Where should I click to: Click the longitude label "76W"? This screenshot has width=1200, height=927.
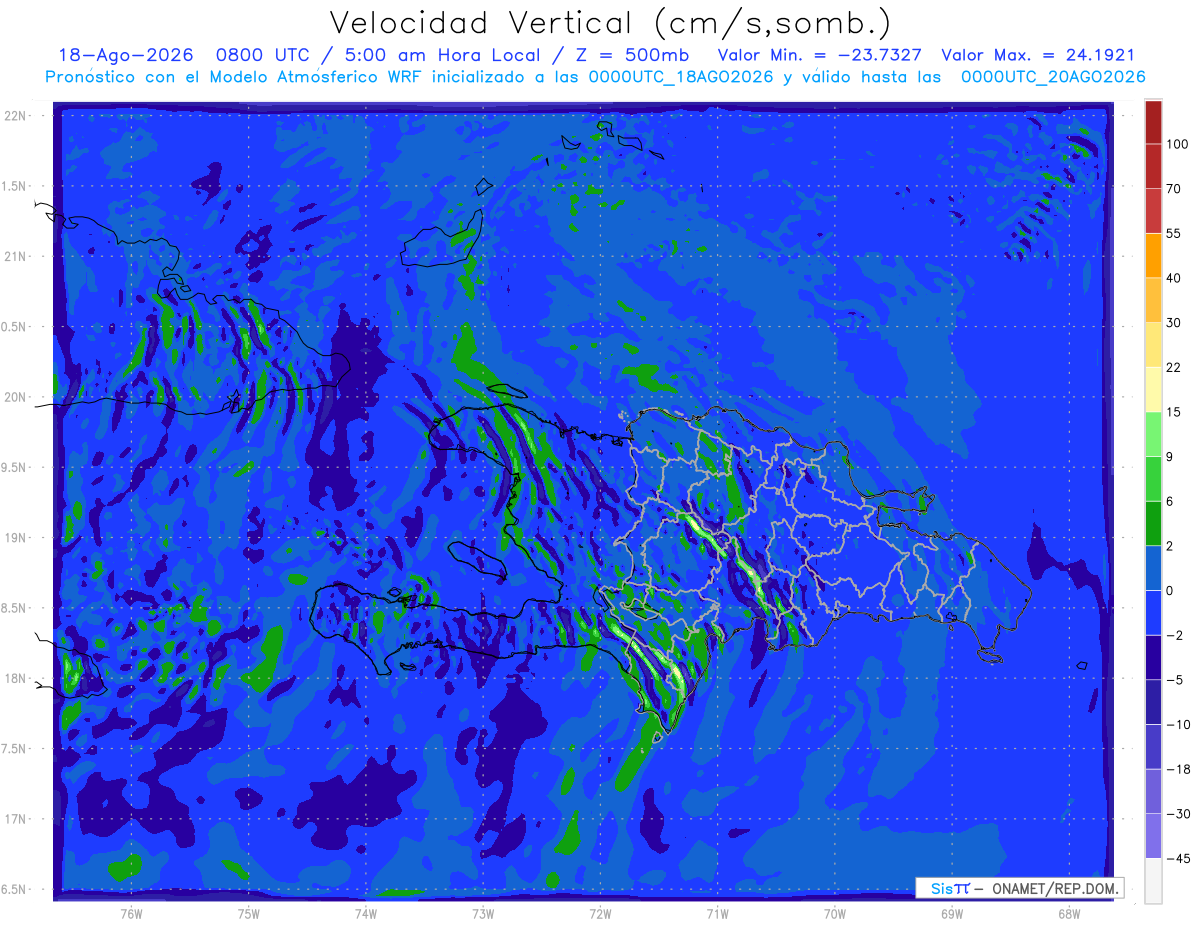point(131,913)
